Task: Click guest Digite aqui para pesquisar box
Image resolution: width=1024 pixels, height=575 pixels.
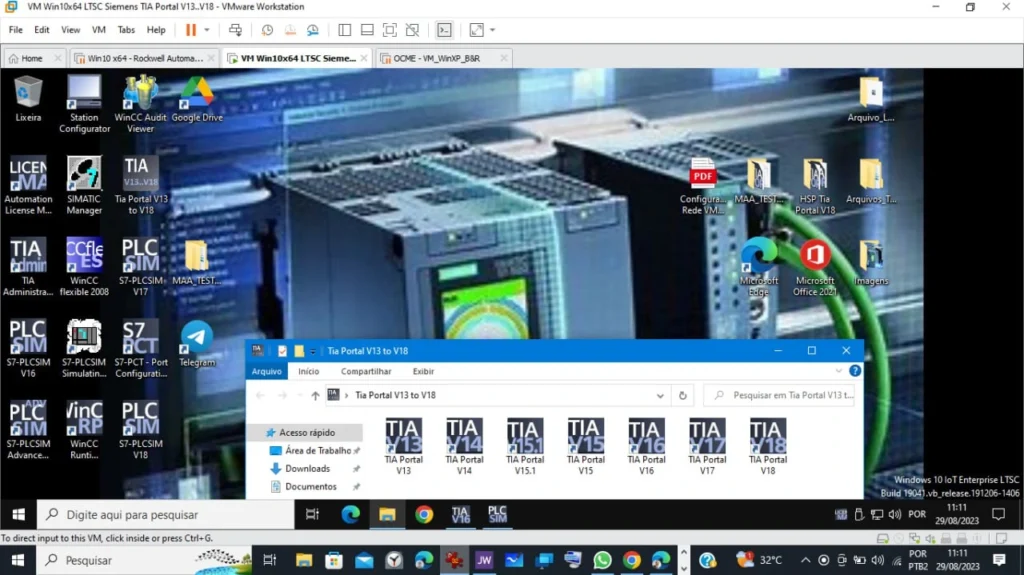Action: [x=166, y=515]
